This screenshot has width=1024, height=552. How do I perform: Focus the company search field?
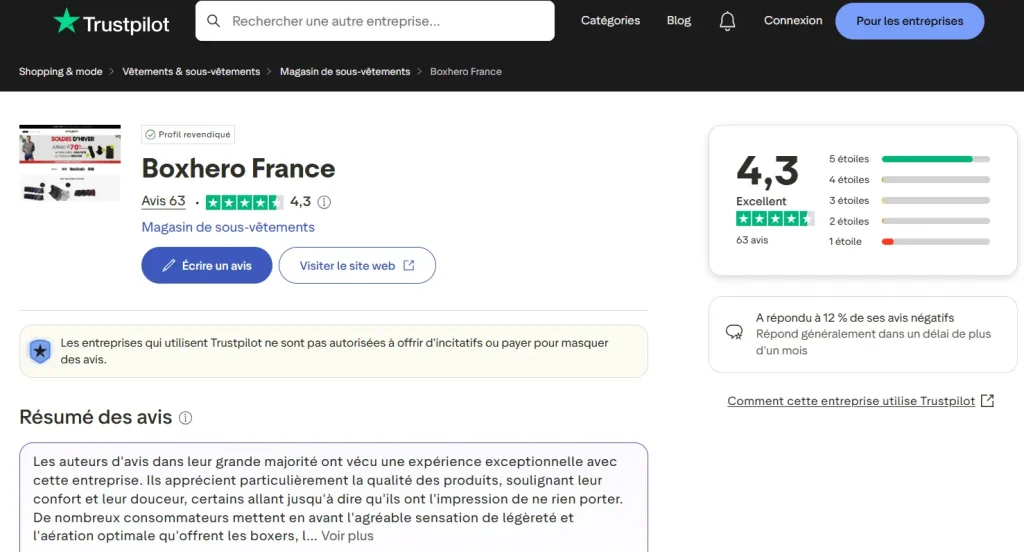click(375, 21)
